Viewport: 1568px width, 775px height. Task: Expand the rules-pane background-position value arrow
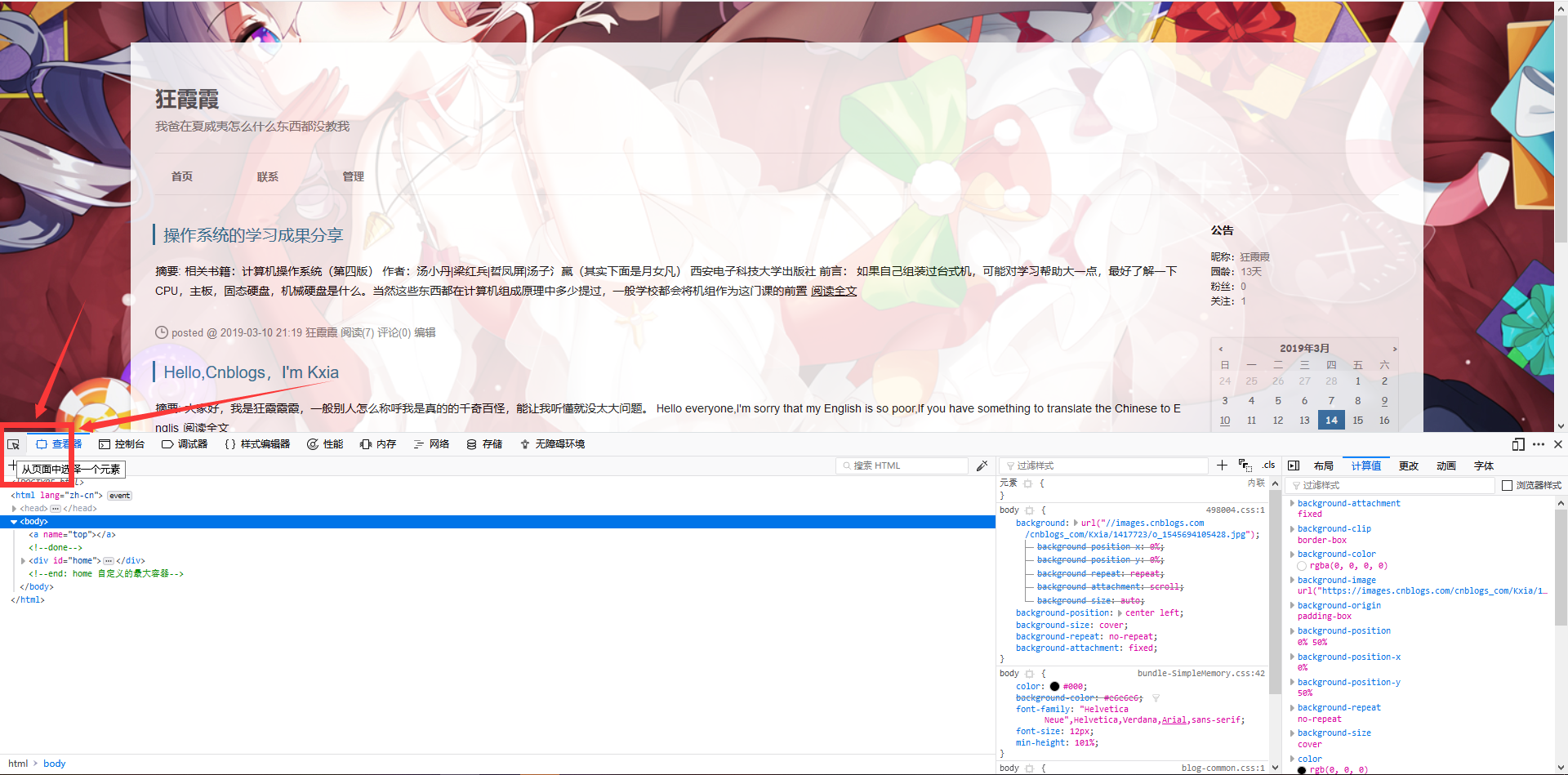[x=1120, y=613]
